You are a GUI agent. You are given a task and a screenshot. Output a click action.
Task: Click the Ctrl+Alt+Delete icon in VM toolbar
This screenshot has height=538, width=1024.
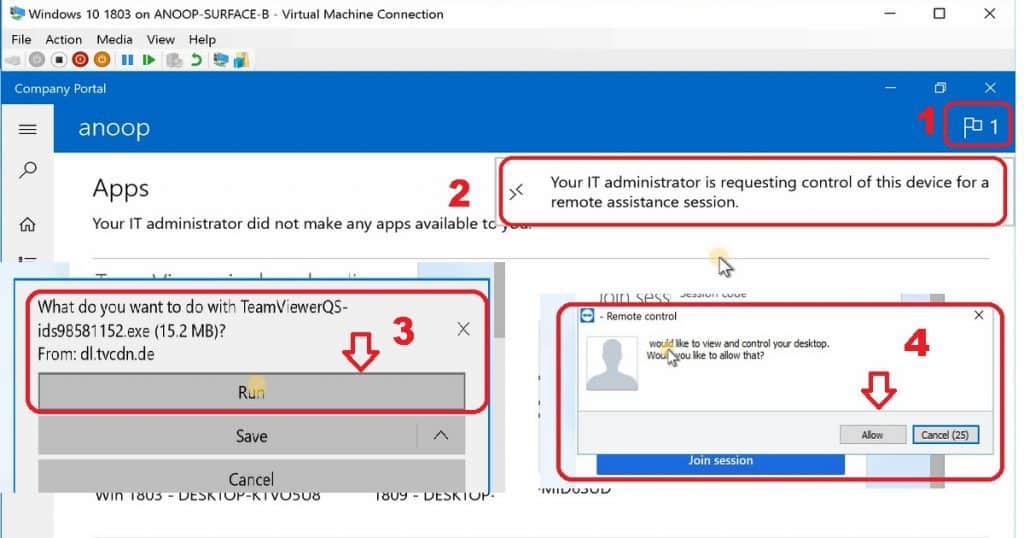pyautogui.click(x=14, y=60)
